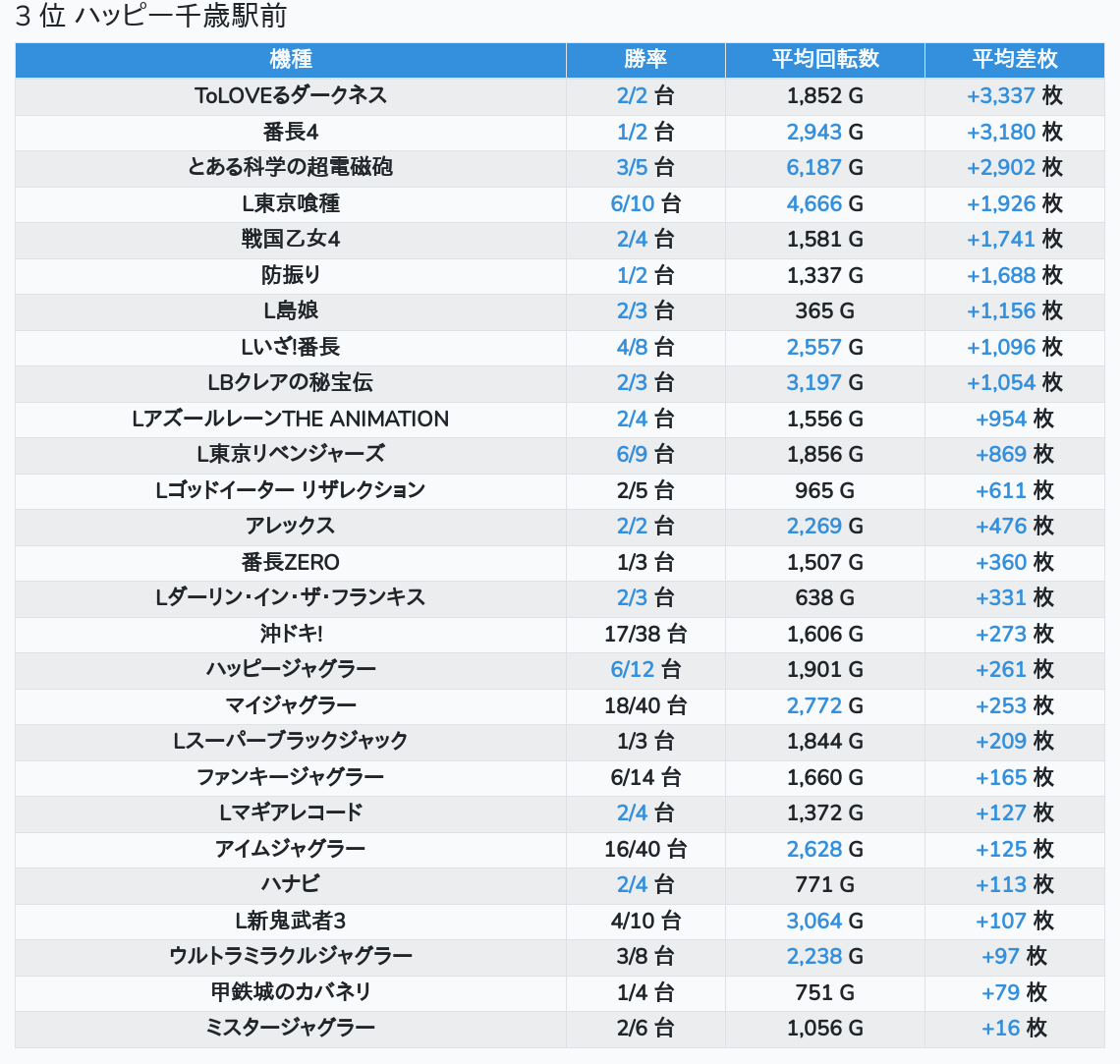
Task: Open the L新鬼武者3 machine entry
Action: (291, 922)
